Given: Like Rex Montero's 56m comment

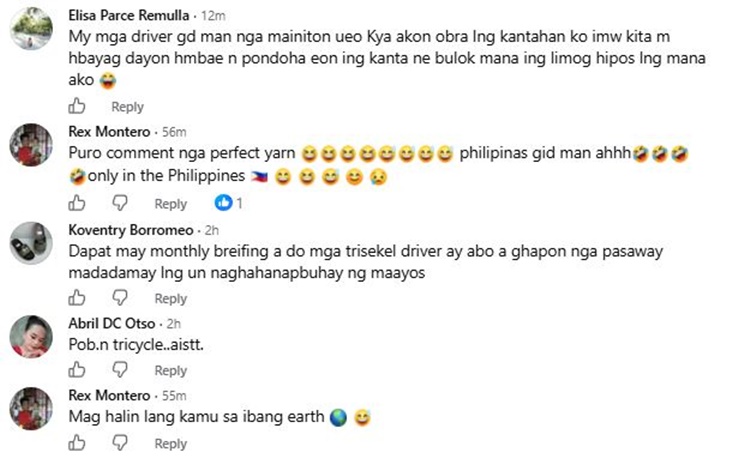Looking at the screenshot, I should 77,203.
